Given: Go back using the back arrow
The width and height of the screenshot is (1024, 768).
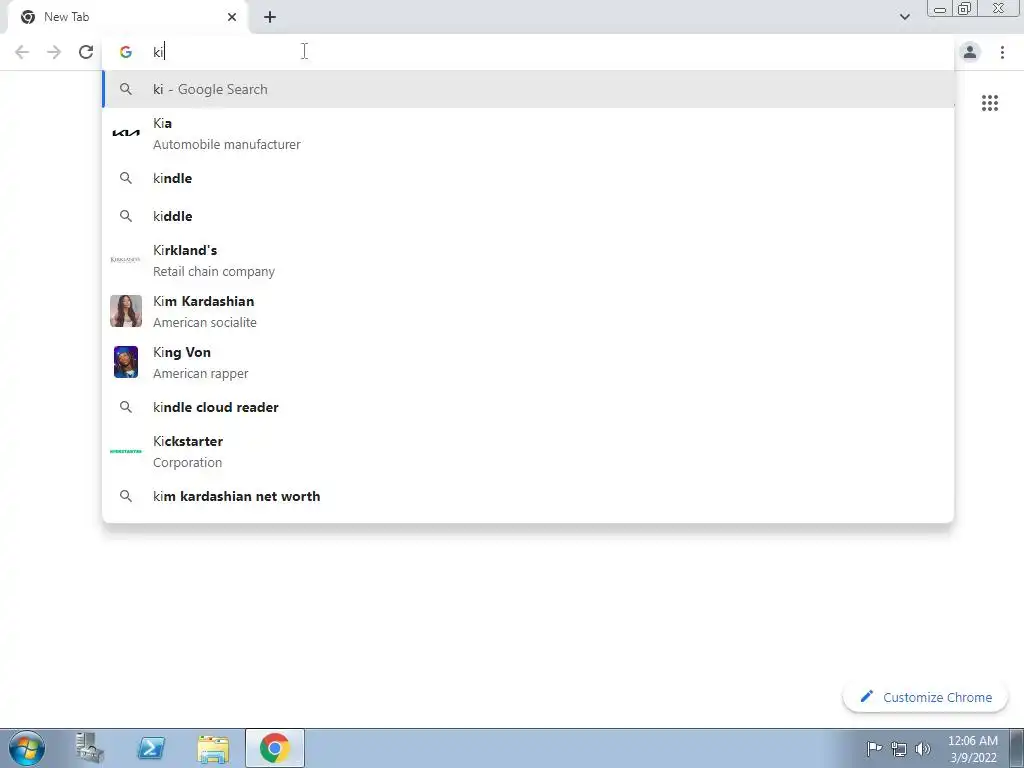Looking at the screenshot, I should pyautogui.click(x=22, y=52).
